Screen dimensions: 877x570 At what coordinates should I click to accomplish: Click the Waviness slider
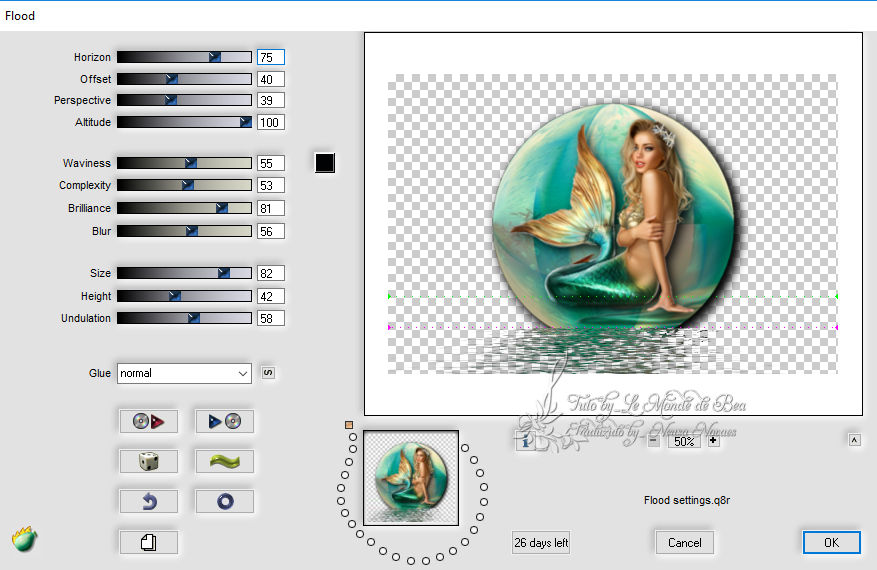[x=184, y=163]
